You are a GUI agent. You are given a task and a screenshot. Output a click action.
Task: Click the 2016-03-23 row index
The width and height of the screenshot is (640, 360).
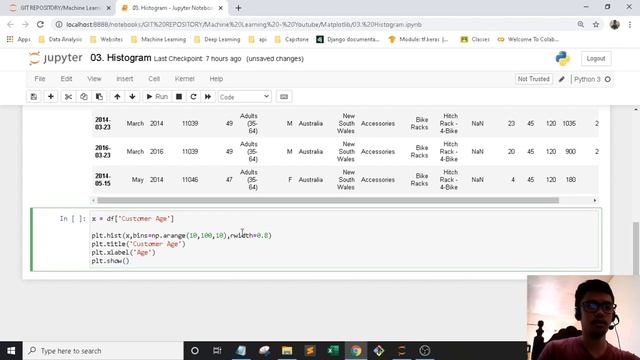[x=102, y=151]
